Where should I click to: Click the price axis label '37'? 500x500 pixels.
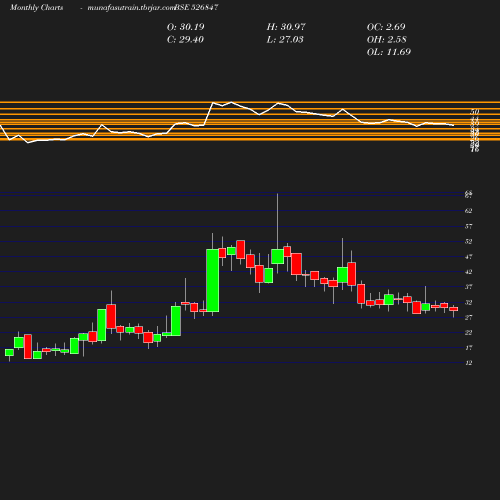point(469,287)
